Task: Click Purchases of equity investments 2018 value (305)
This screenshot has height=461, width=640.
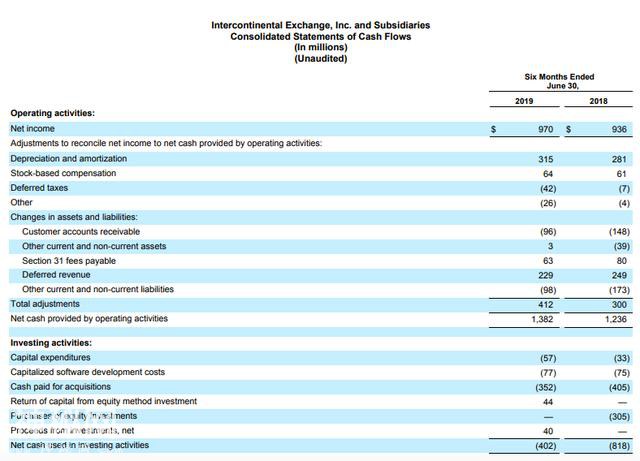Action: (619, 417)
